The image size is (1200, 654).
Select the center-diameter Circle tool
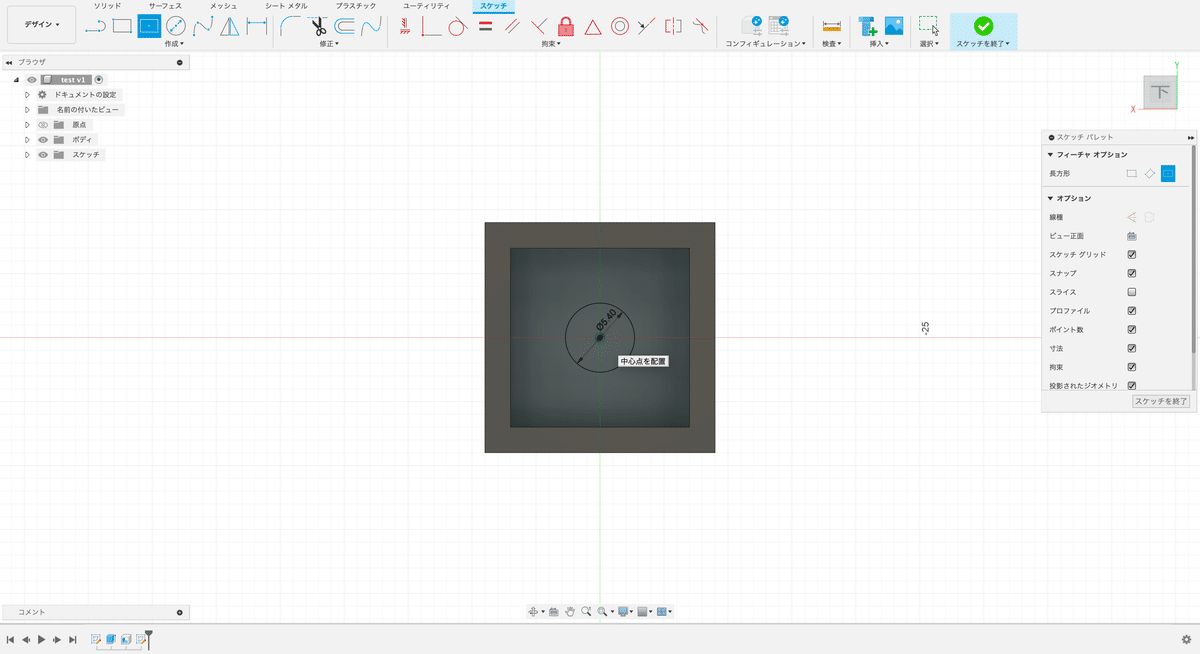(x=176, y=26)
